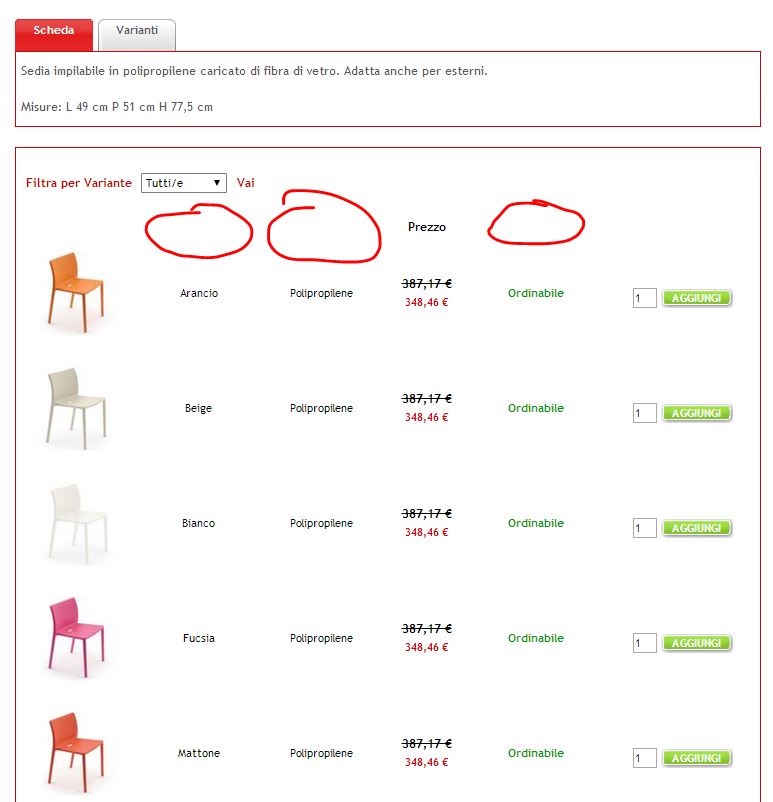The image size is (773, 802).
Task: Open the white Bianco chair image
Action: click(x=74, y=522)
